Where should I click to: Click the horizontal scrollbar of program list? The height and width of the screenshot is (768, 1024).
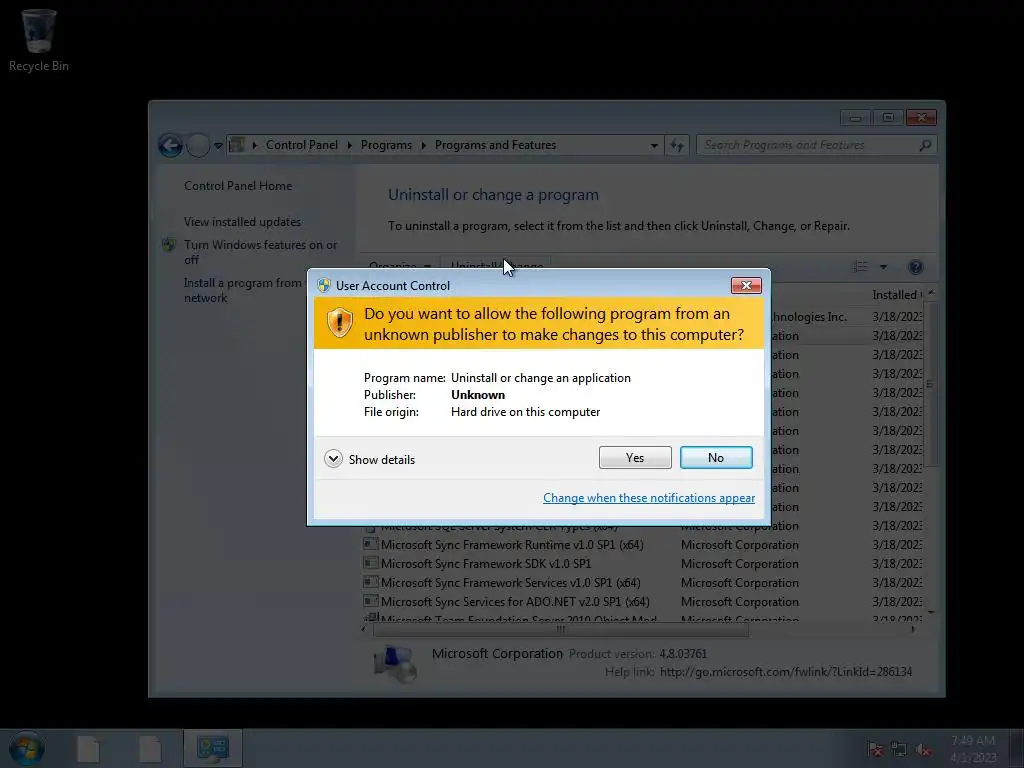click(560, 630)
